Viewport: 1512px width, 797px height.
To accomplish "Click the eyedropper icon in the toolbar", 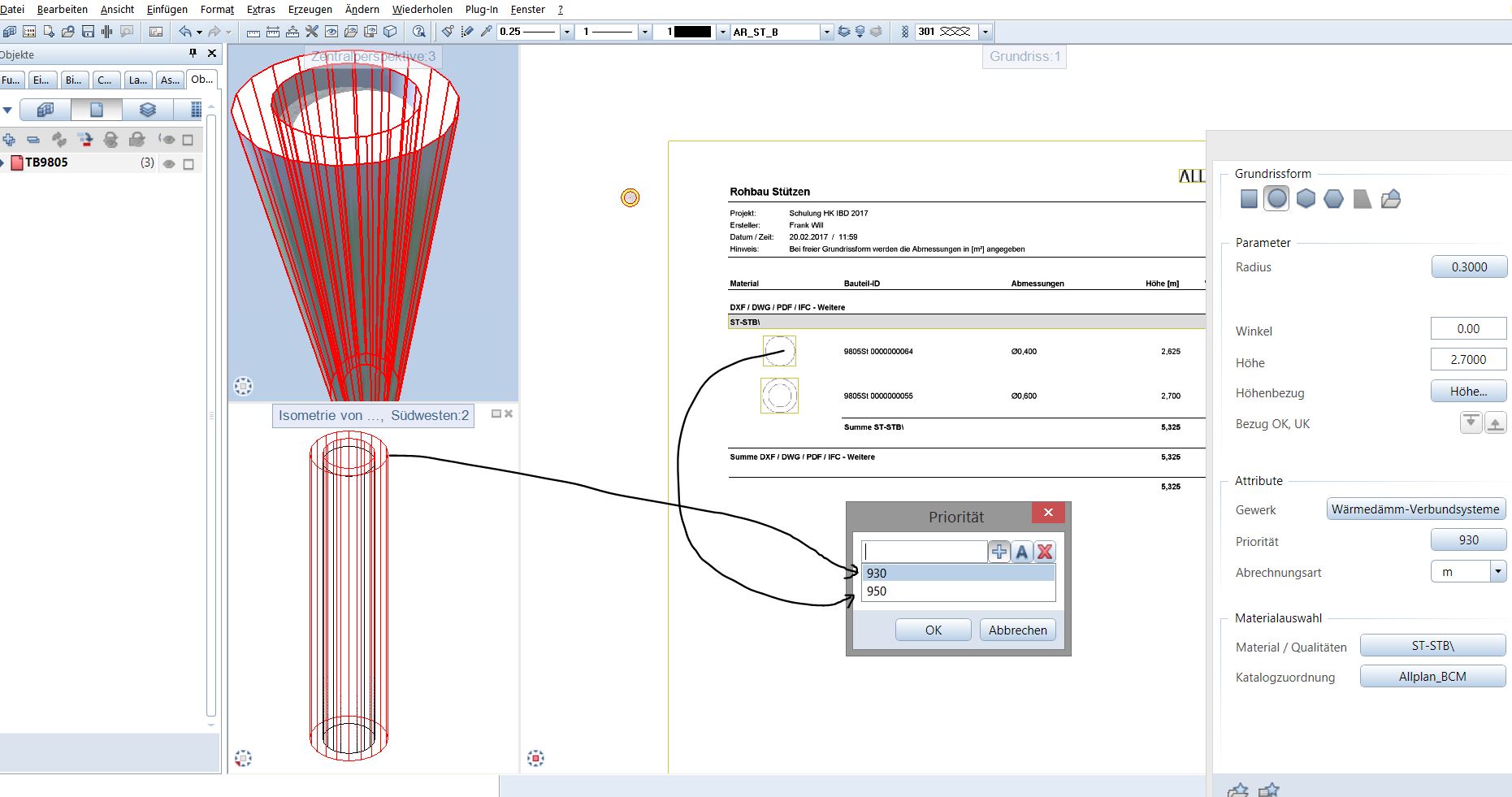I will (486, 32).
